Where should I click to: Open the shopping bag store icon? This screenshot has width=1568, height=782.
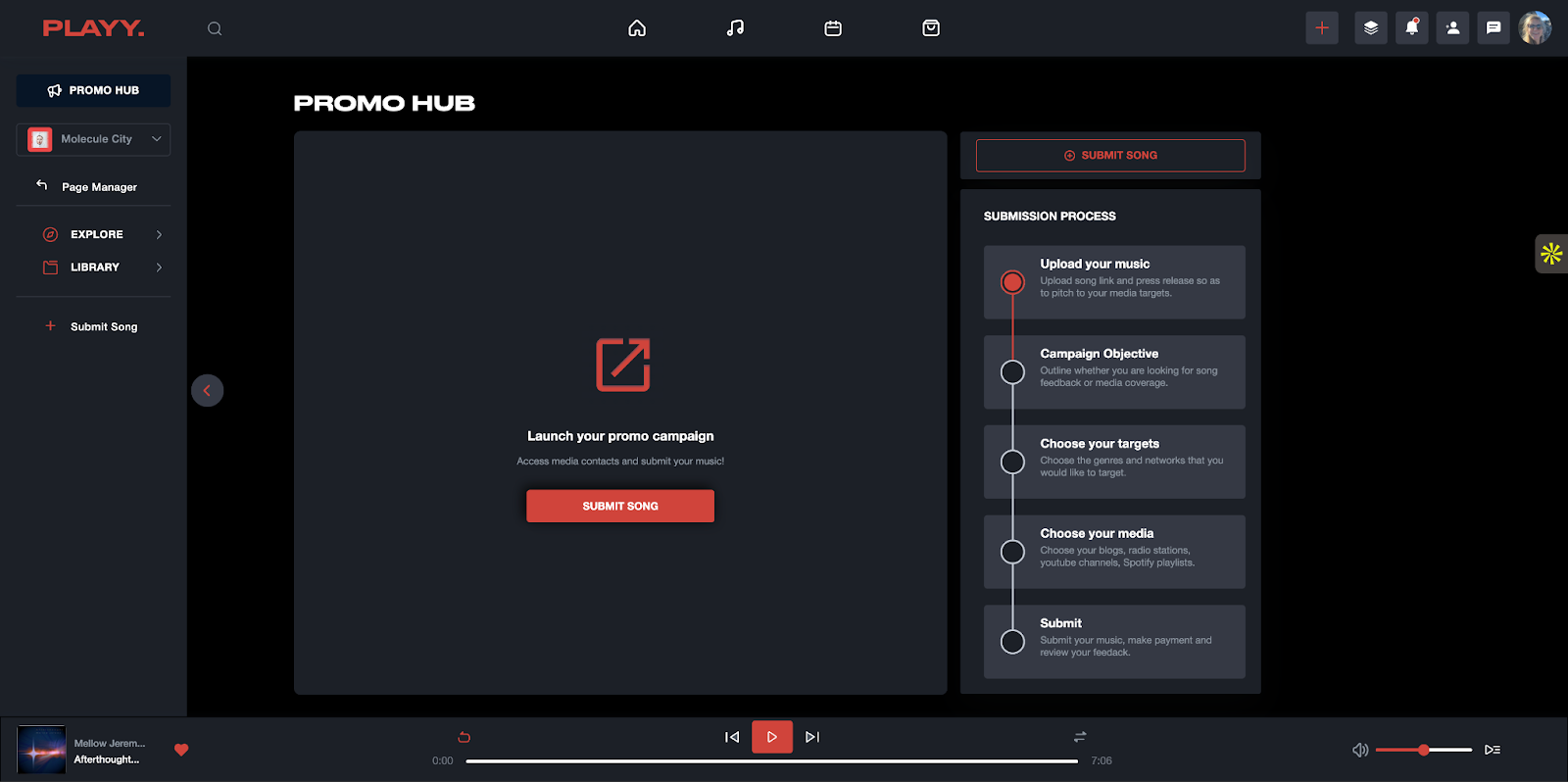coord(931,28)
